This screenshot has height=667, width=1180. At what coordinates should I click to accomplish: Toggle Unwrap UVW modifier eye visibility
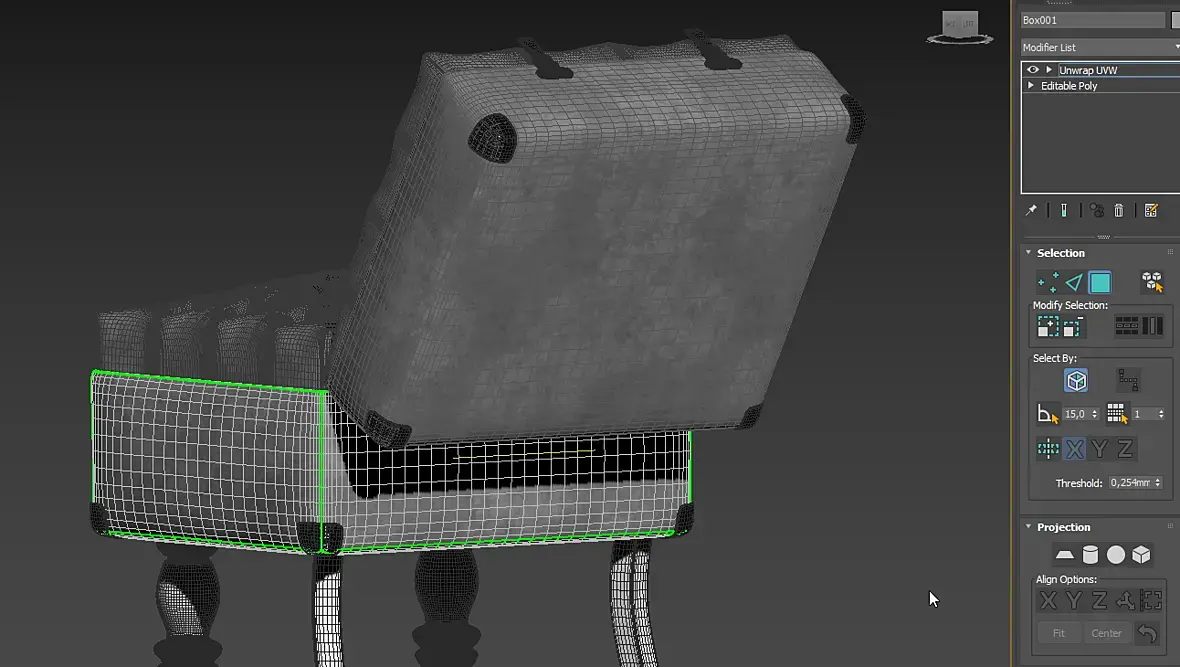1032,70
